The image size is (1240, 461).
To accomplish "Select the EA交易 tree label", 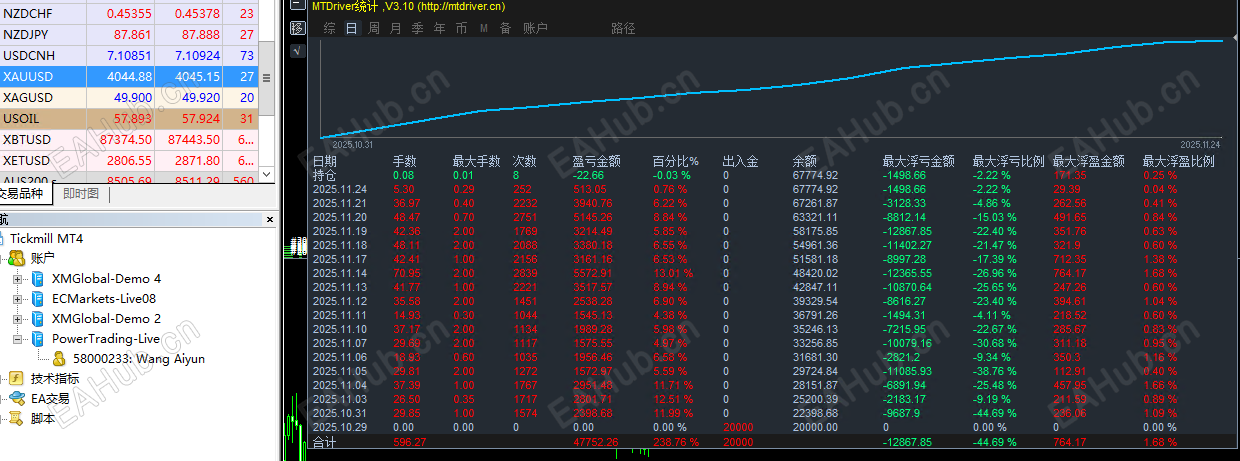I will (50, 398).
